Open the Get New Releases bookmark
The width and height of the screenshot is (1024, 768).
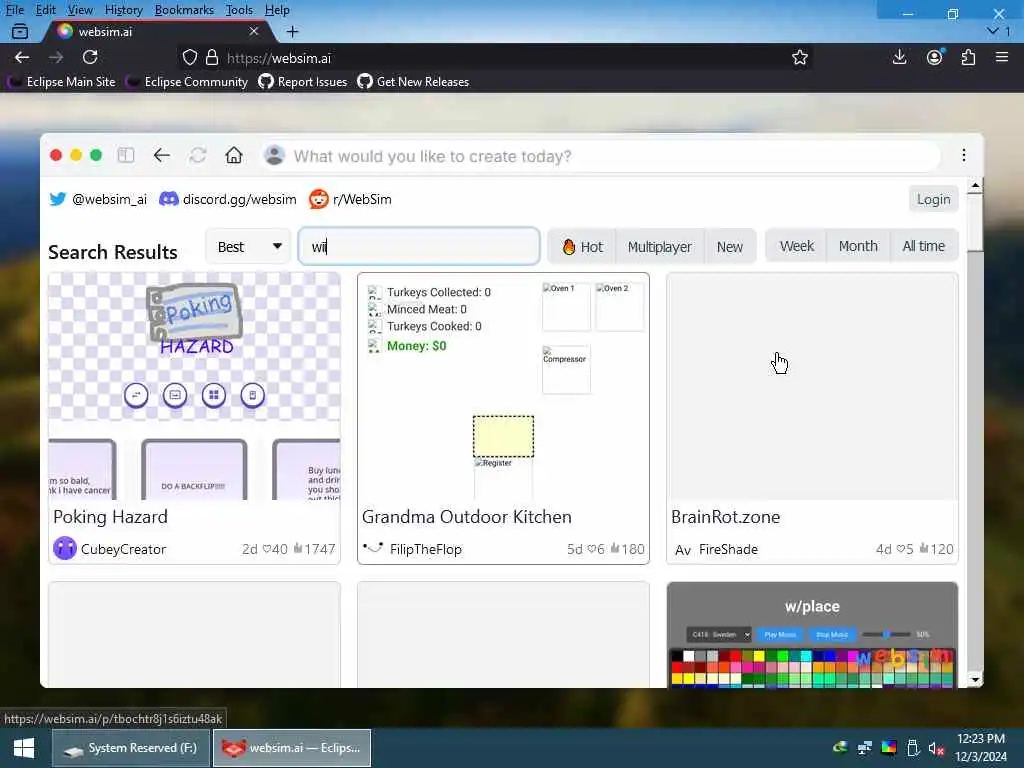point(413,82)
